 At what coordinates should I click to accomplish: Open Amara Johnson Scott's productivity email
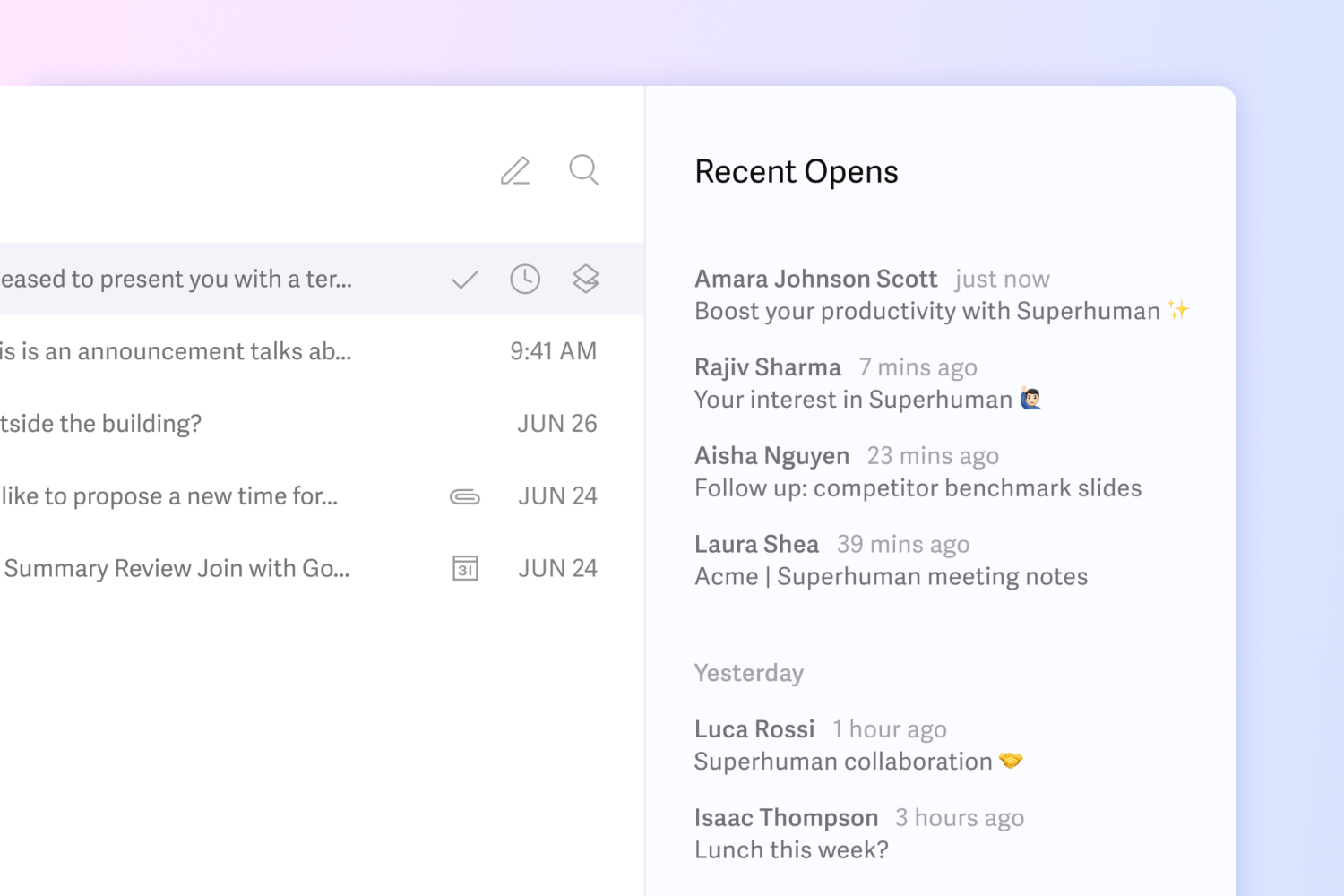pyautogui.click(x=941, y=294)
